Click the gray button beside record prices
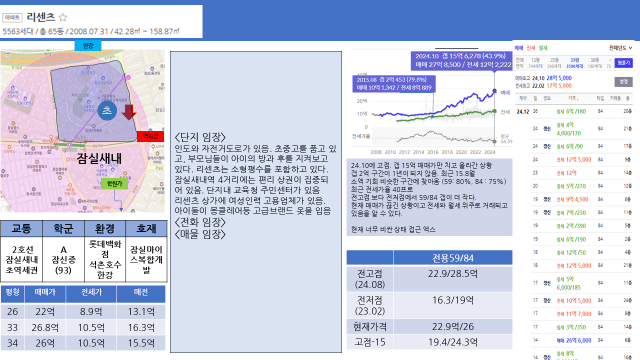This screenshot has width=640, height=360. pos(624,82)
